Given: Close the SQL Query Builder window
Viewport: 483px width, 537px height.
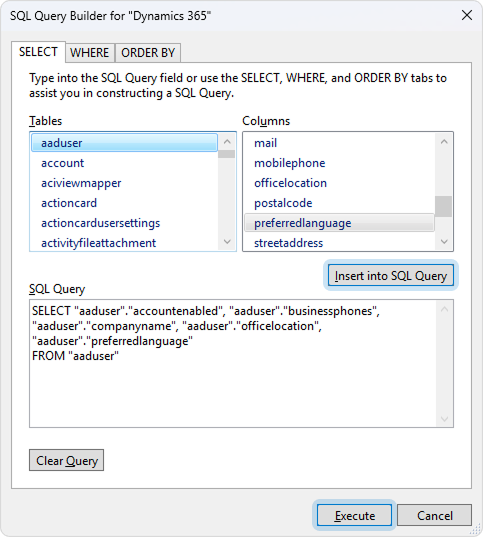Looking at the screenshot, I should [x=467, y=15].
